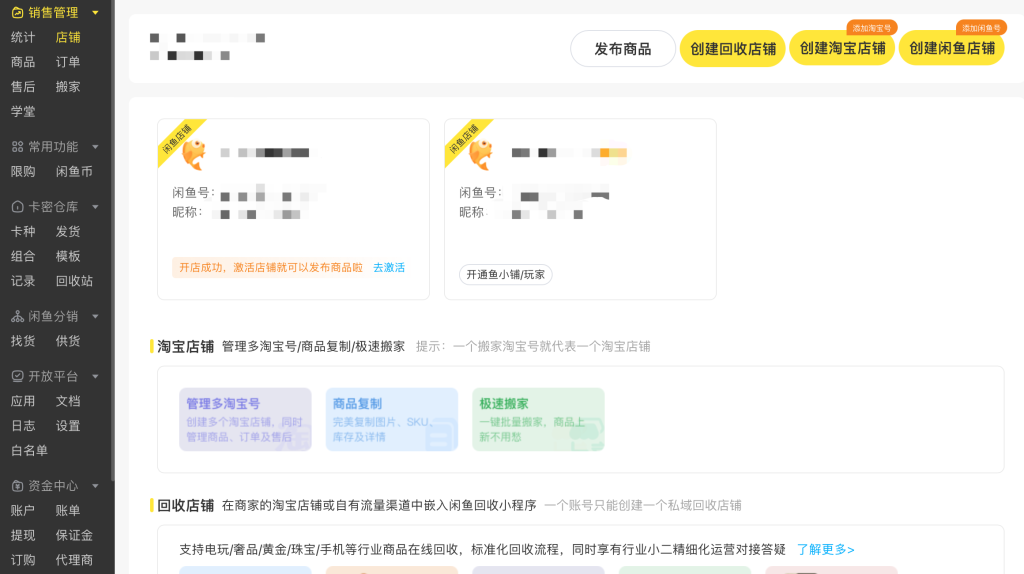Open the 管理多淘宝号 card
Screen dimensions: 1024x574
246,420
